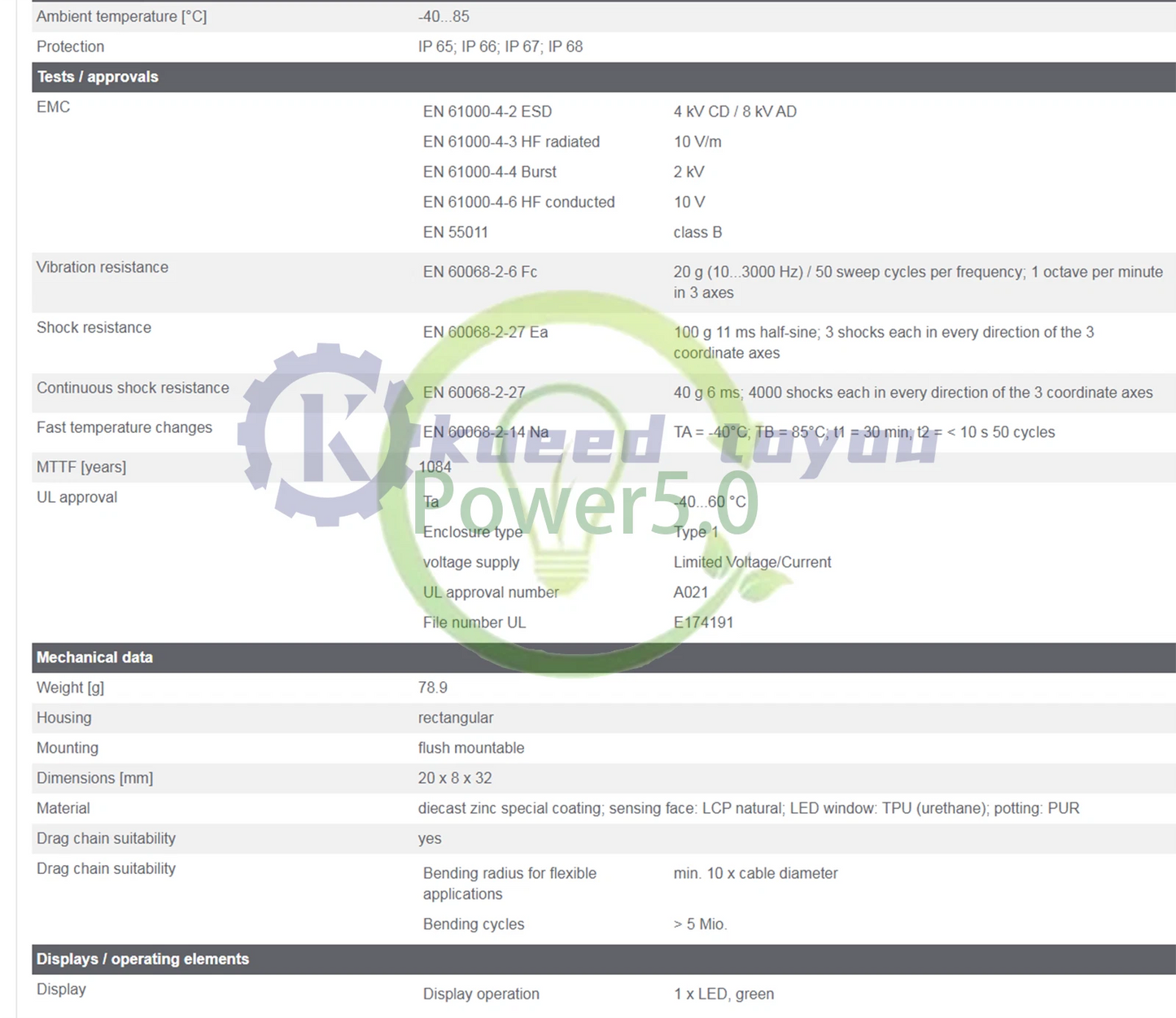Select the MTTF value 1084

435,467
